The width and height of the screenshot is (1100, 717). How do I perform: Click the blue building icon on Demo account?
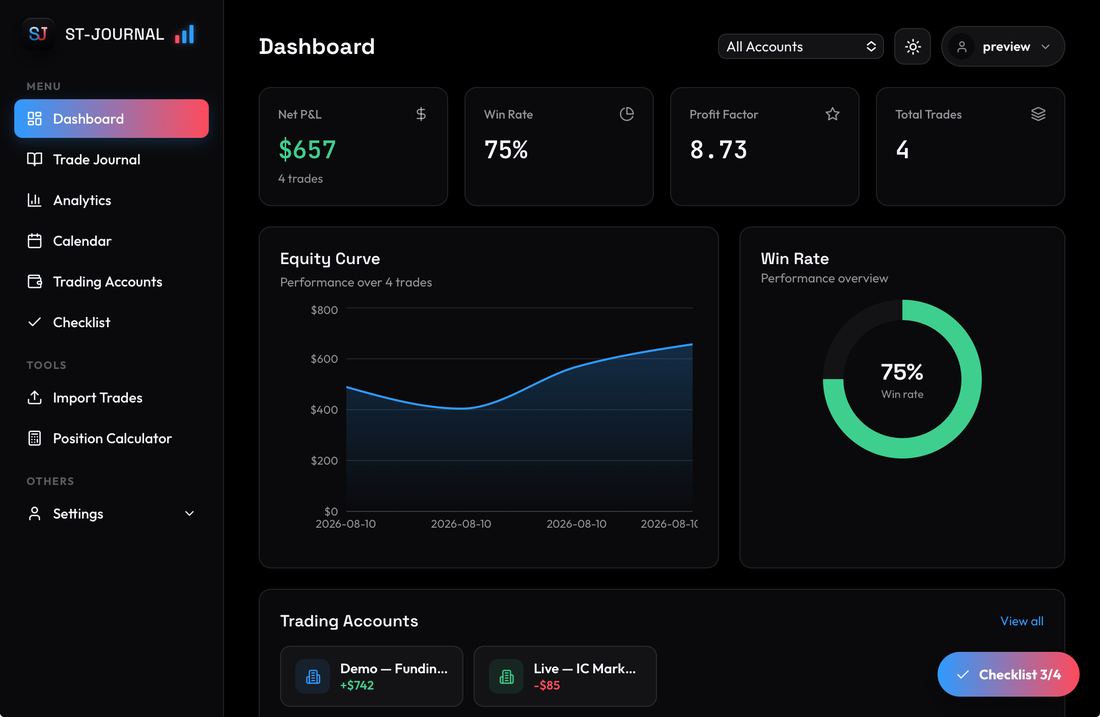pos(313,676)
